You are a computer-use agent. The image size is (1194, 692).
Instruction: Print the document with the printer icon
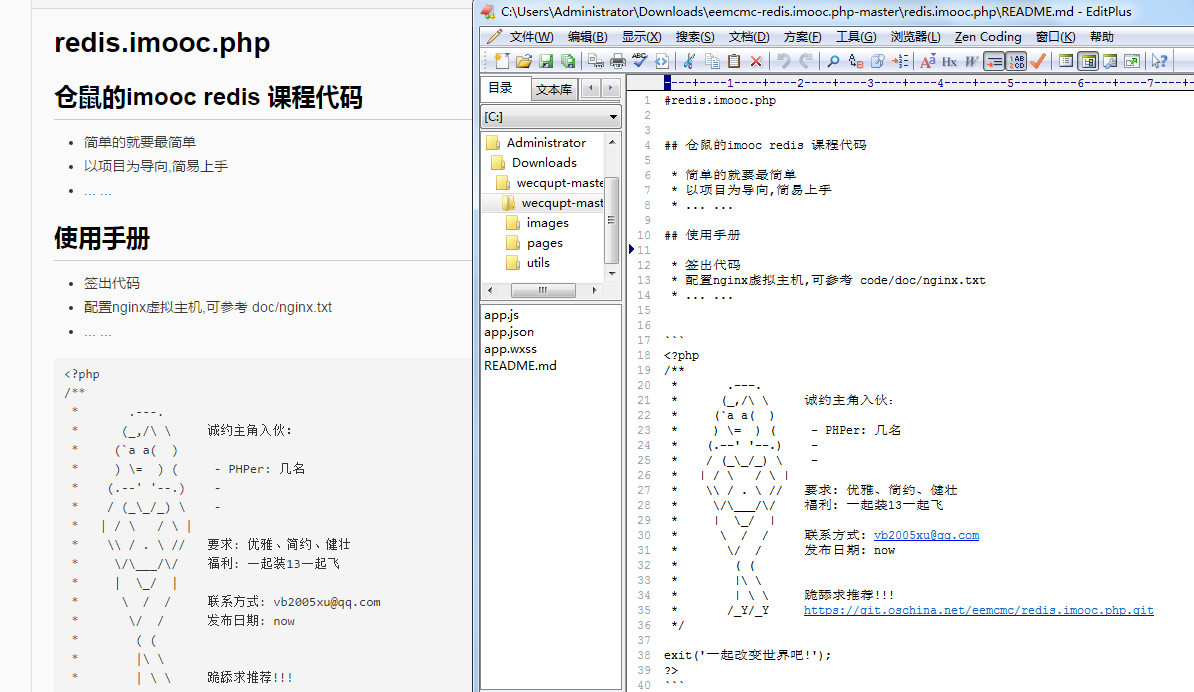click(x=618, y=61)
